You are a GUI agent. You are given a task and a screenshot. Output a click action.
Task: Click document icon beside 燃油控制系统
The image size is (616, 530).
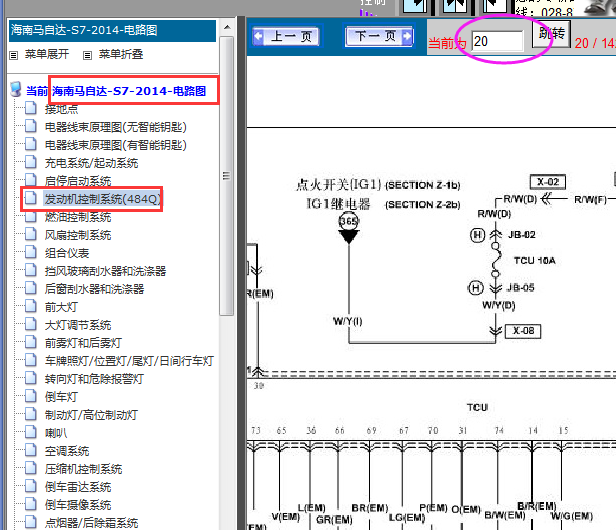(x=31, y=216)
